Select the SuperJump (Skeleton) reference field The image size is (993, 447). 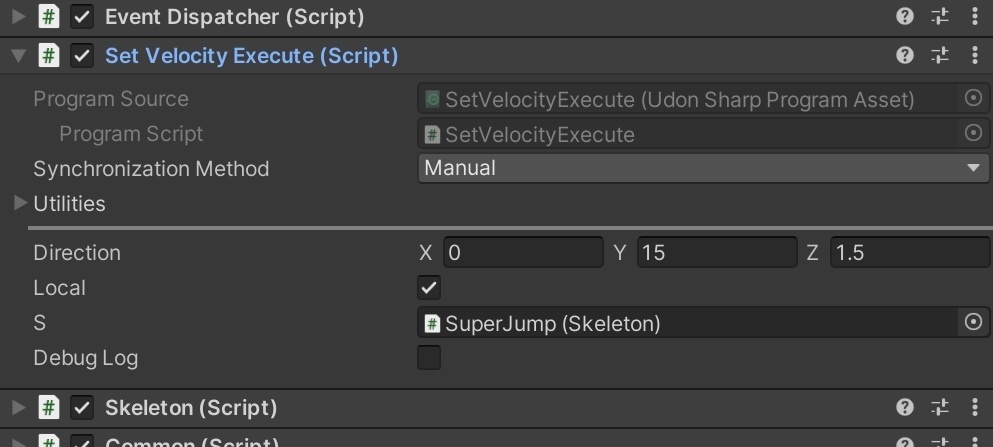[689, 323]
